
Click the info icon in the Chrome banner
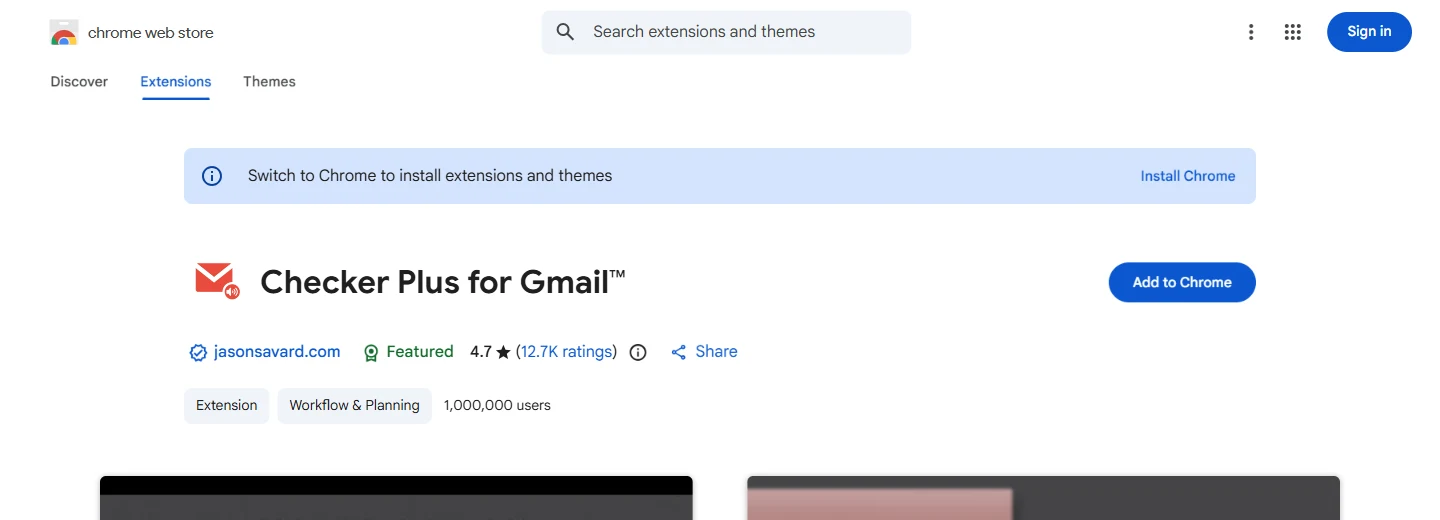click(x=212, y=176)
